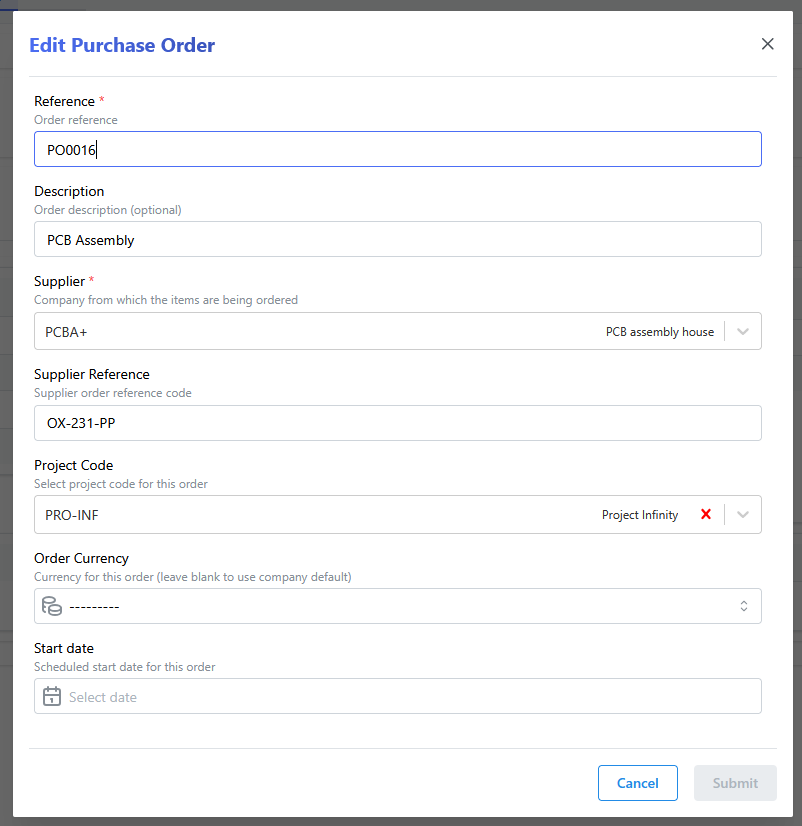Click the Supplier Reference field OX-231-PP
802x826 pixels.
pyautogui.click(x=398, y=423)
